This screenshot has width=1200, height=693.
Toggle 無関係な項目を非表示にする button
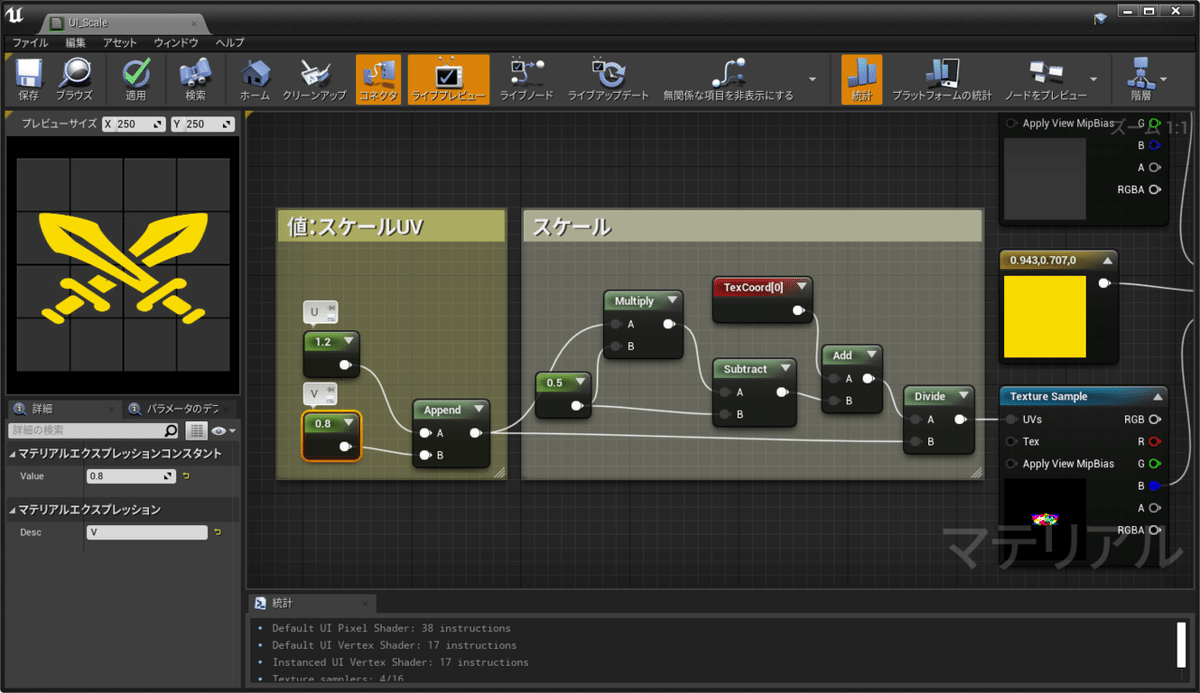pos(728,79)
